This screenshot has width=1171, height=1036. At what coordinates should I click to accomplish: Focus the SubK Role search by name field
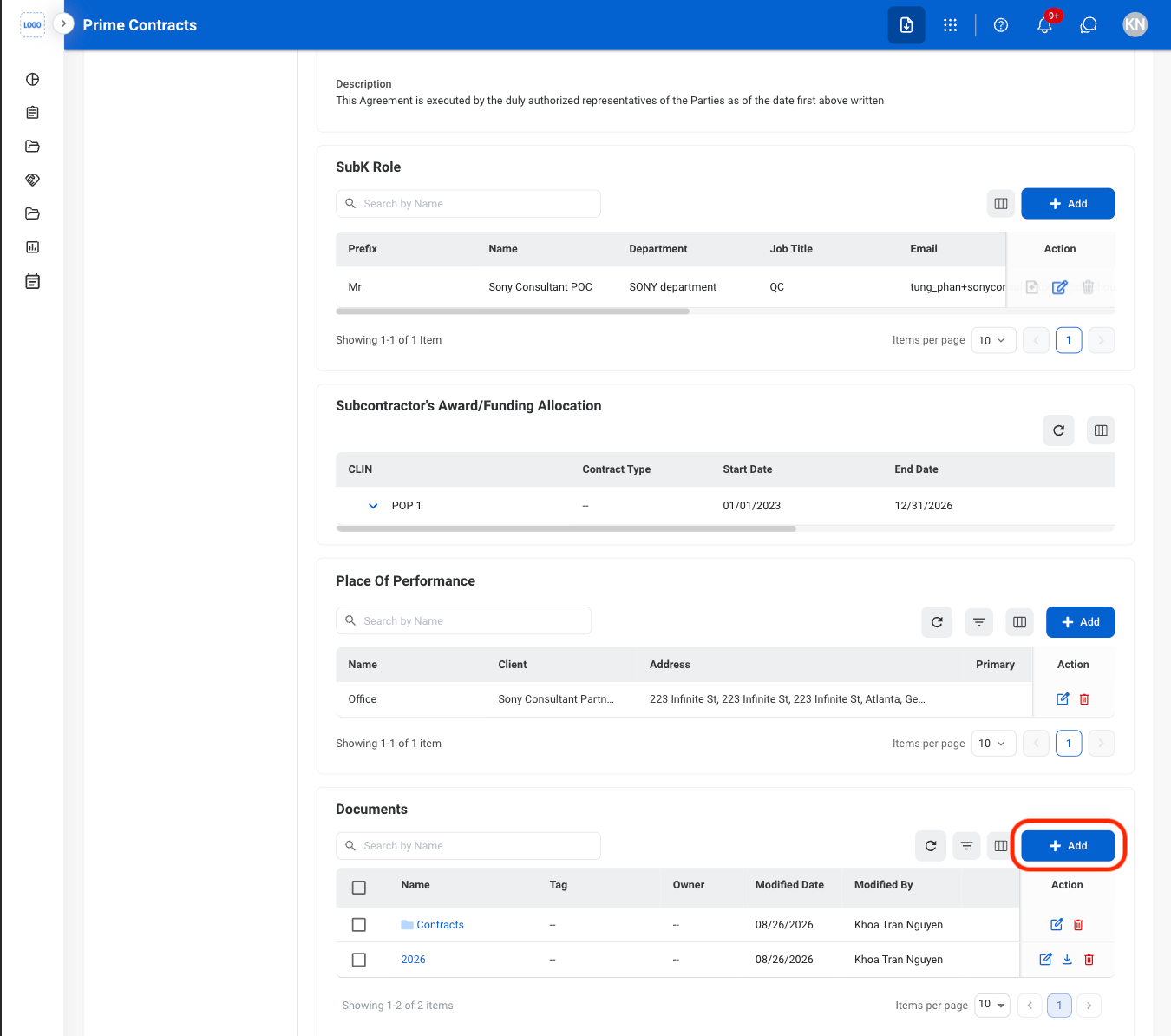[x=468, y=204]
